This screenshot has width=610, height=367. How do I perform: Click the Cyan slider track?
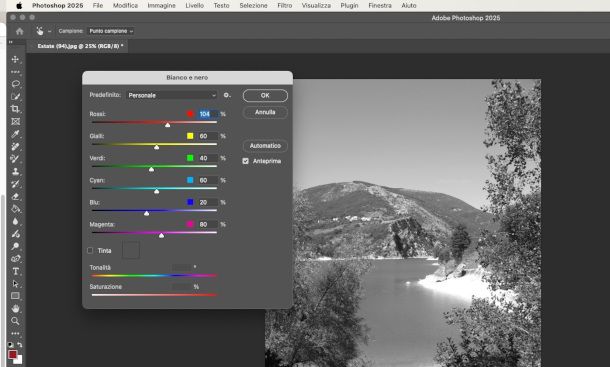coord(154,188)
